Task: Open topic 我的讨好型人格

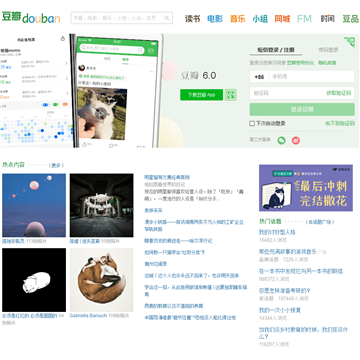Action: pyautogui.click(x=277, y=232)
